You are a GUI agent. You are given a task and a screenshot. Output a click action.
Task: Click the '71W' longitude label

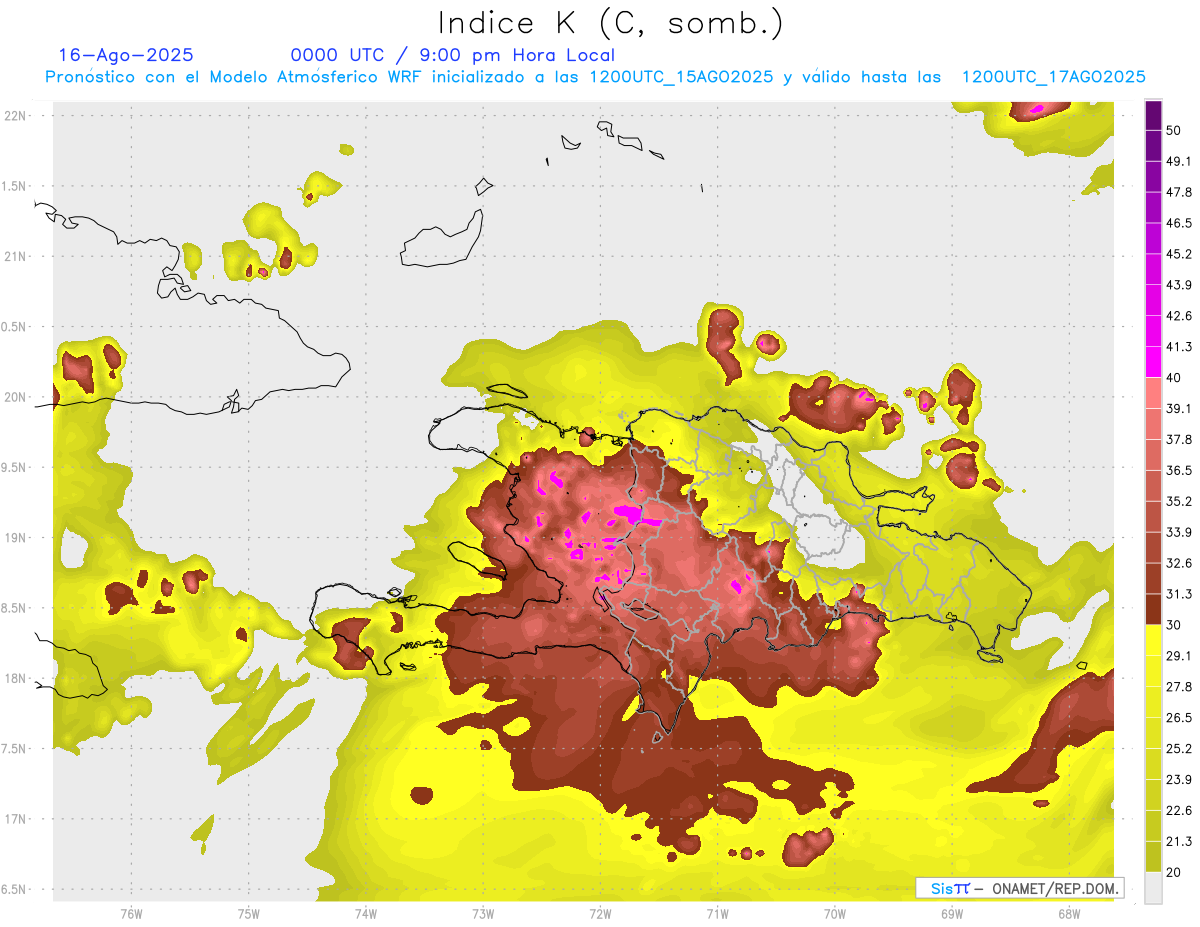click(x=717, y=913)
